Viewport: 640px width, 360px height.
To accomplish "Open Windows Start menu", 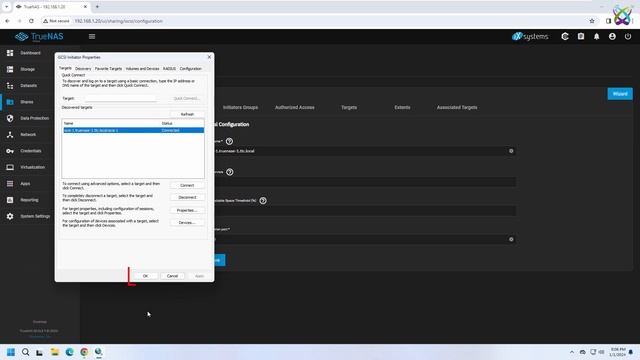I will tap(11, 352).
